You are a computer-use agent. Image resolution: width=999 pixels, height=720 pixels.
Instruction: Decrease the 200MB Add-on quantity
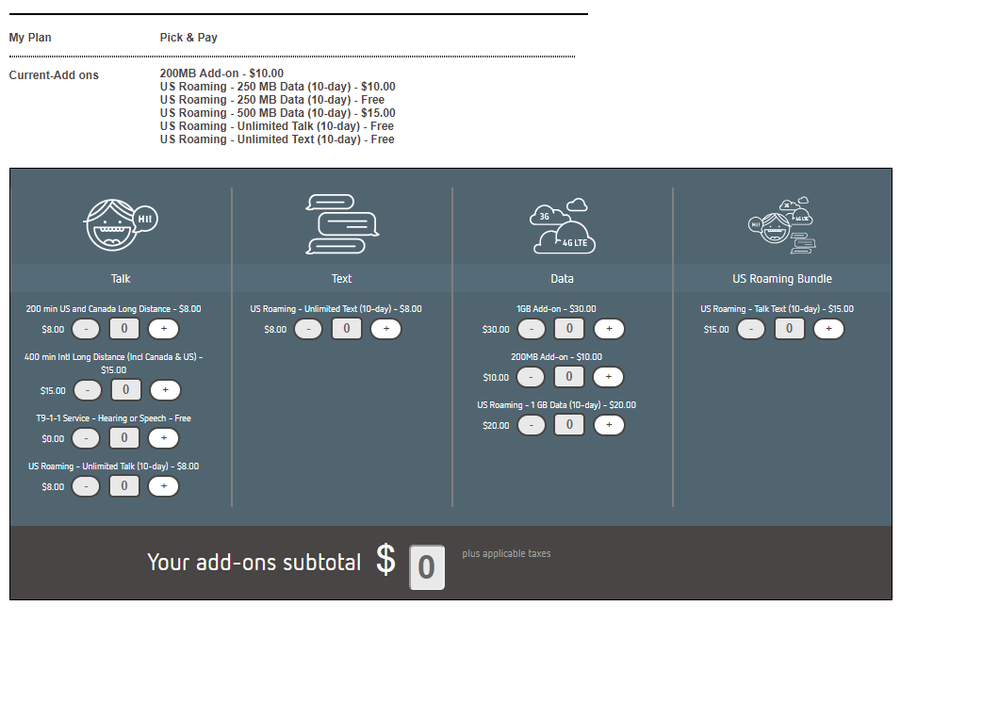pos(530,377)
